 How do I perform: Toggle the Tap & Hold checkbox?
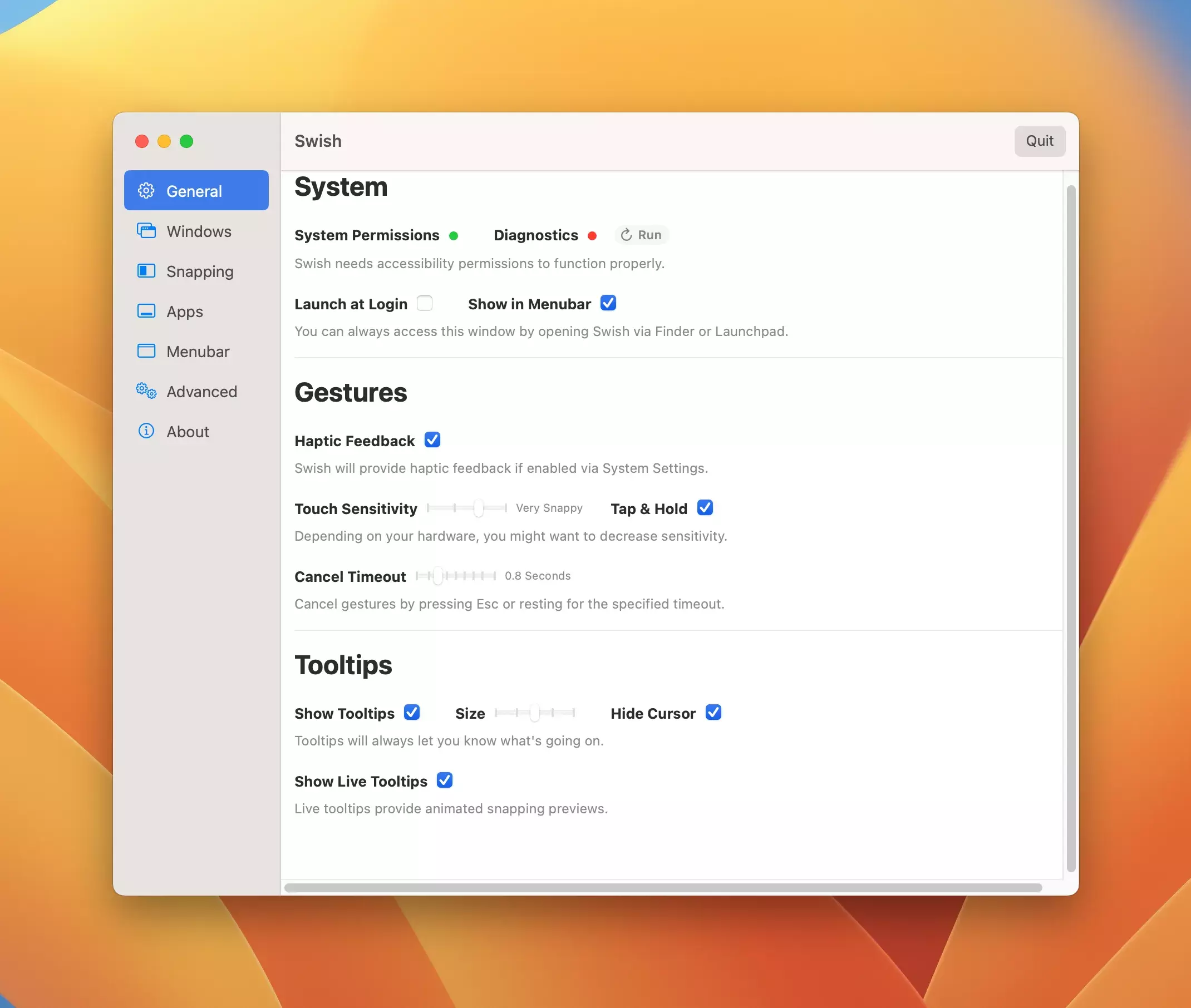point(705,508)
